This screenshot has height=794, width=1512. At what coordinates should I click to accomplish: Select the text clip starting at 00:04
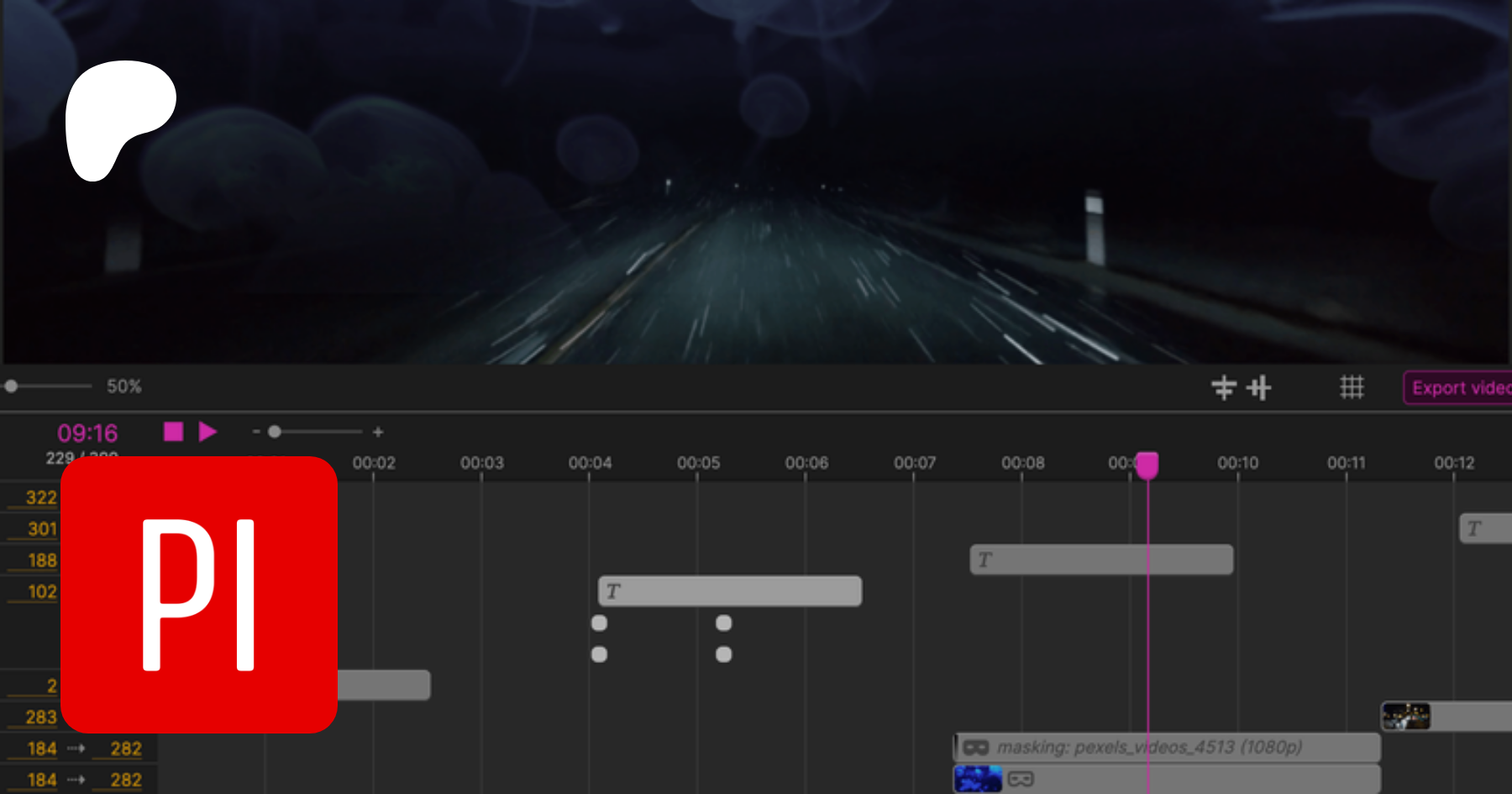(x=729, y=591)
